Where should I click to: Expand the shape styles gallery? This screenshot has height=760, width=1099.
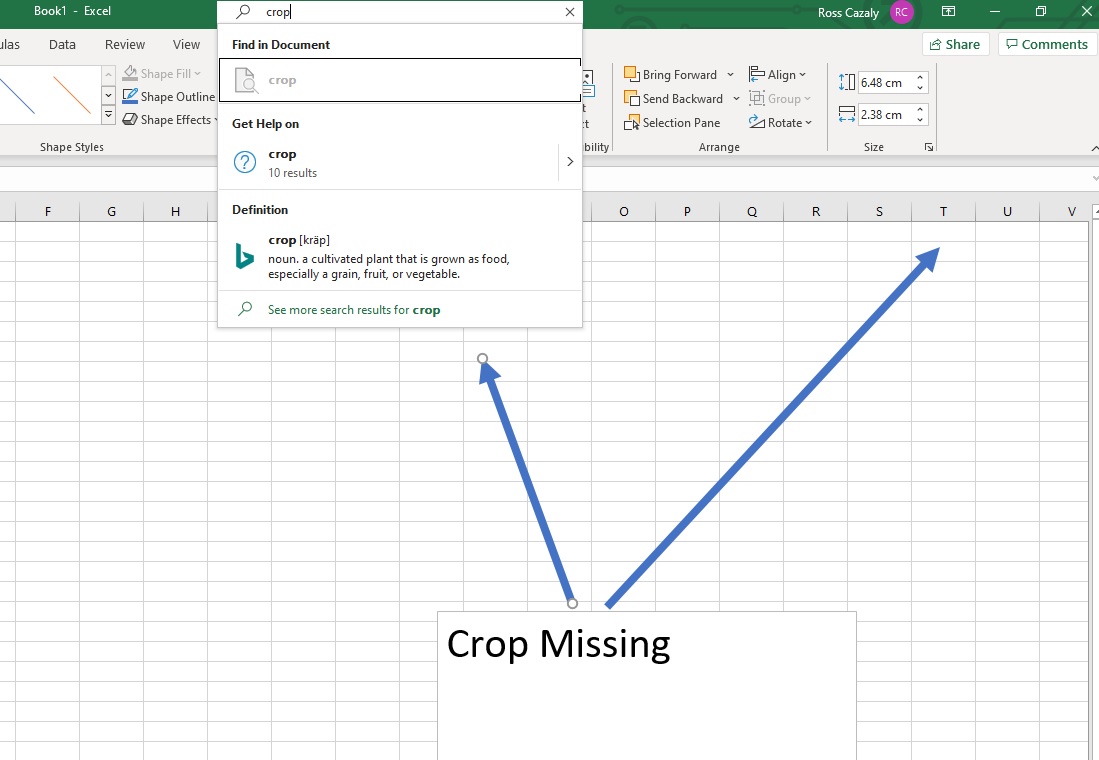tap(109, 115)
